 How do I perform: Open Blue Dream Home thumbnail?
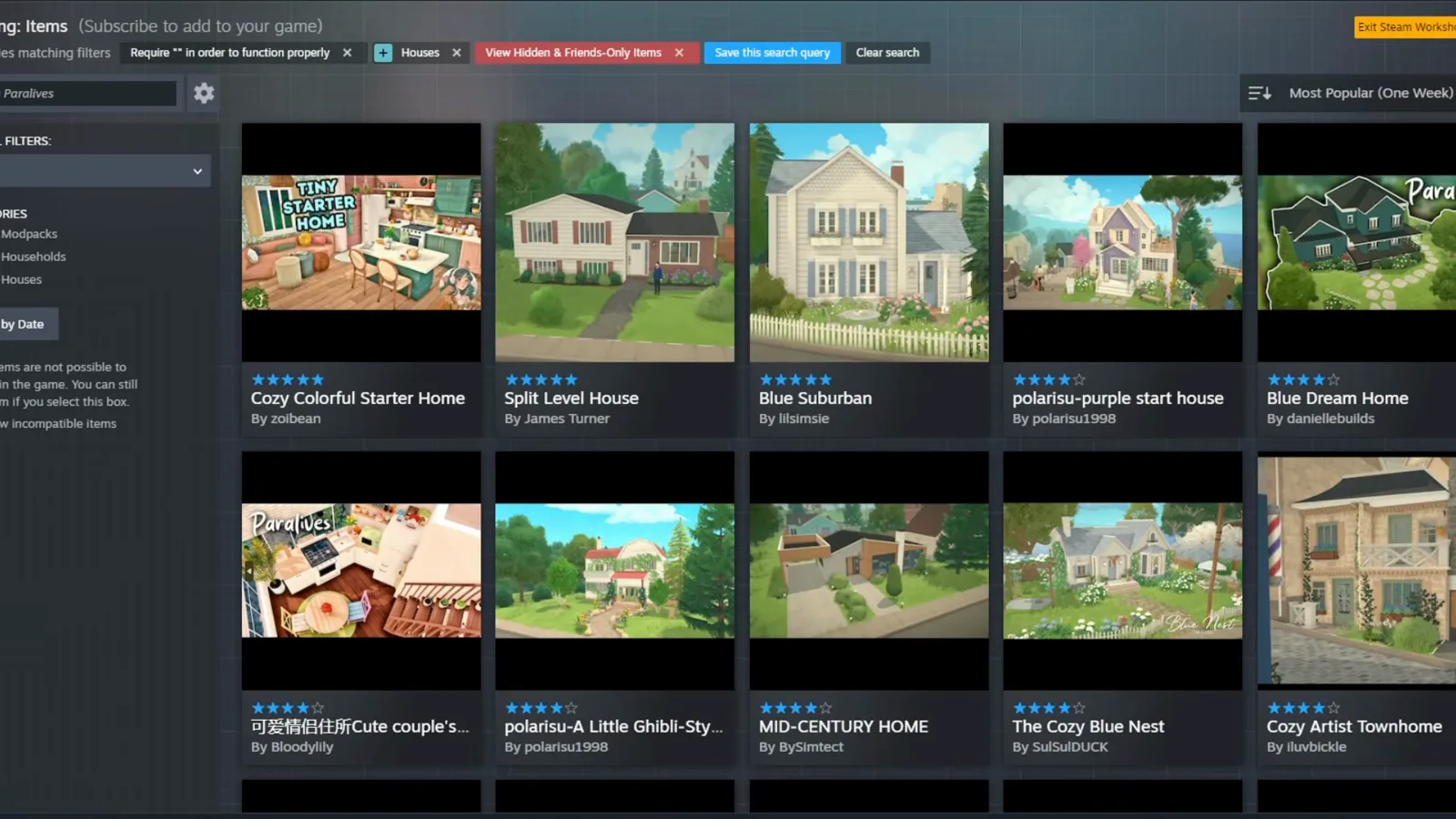(x=1357, y=242)
